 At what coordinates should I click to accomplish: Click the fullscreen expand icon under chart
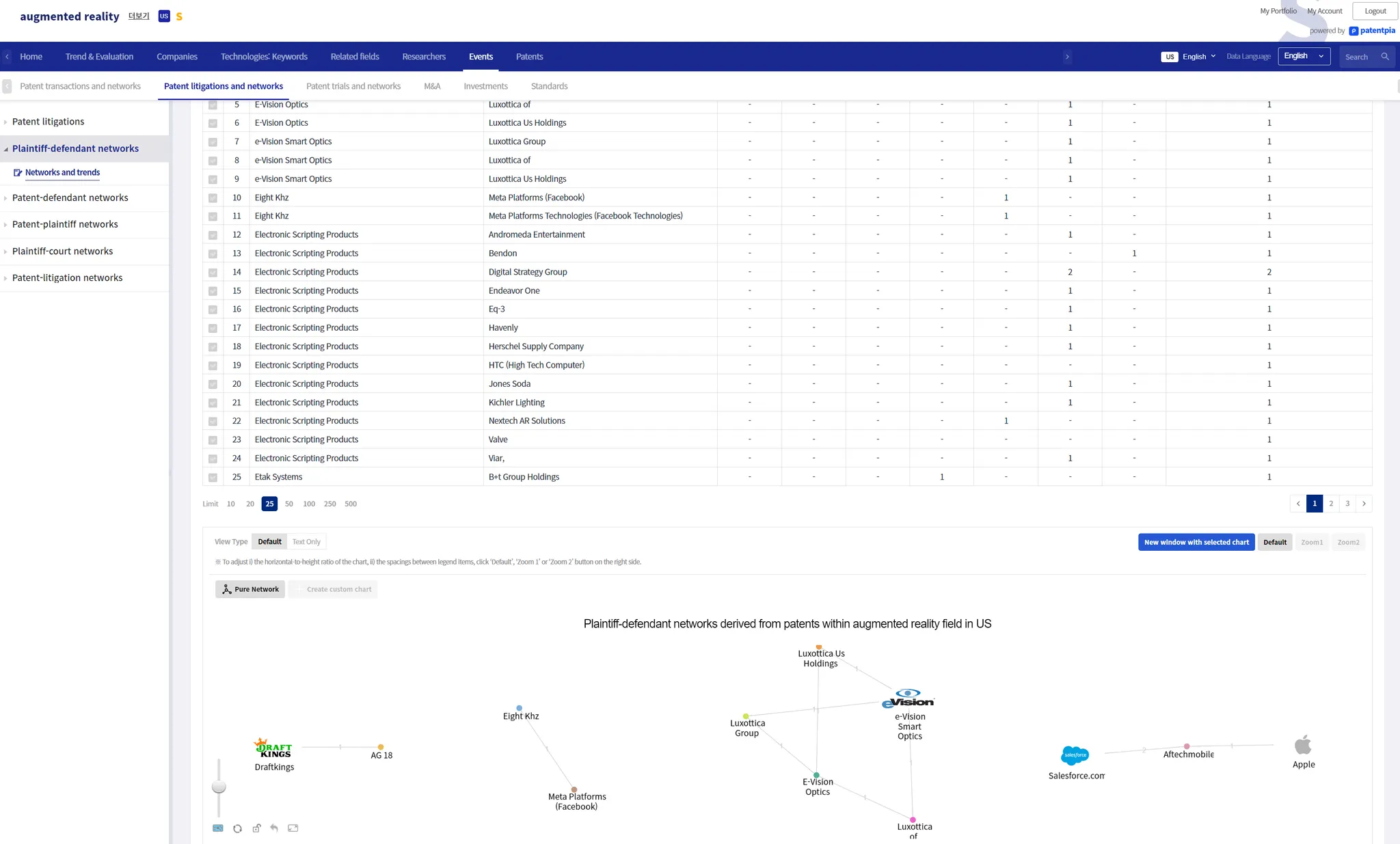(x=293, y=828)
